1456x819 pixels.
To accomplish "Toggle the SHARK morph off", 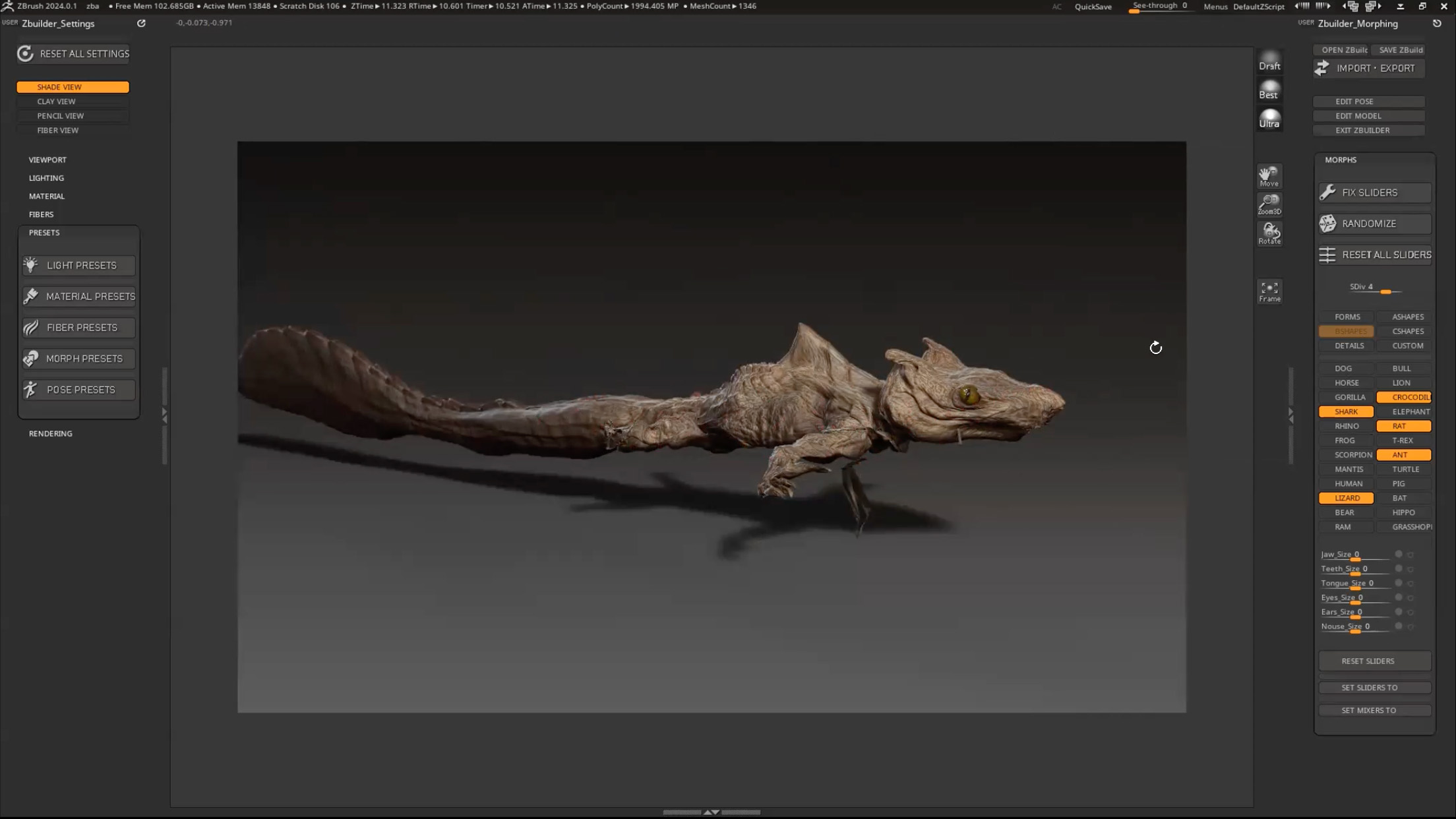I will [x=1345, y=411].
